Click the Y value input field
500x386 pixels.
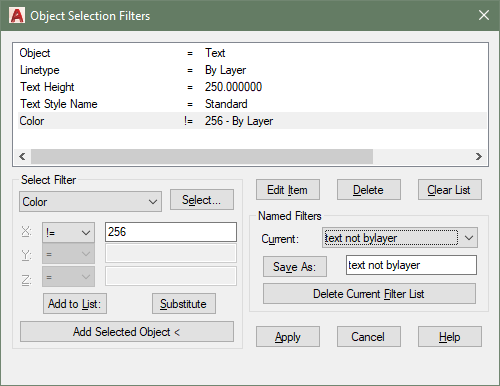tap(171, 254)
